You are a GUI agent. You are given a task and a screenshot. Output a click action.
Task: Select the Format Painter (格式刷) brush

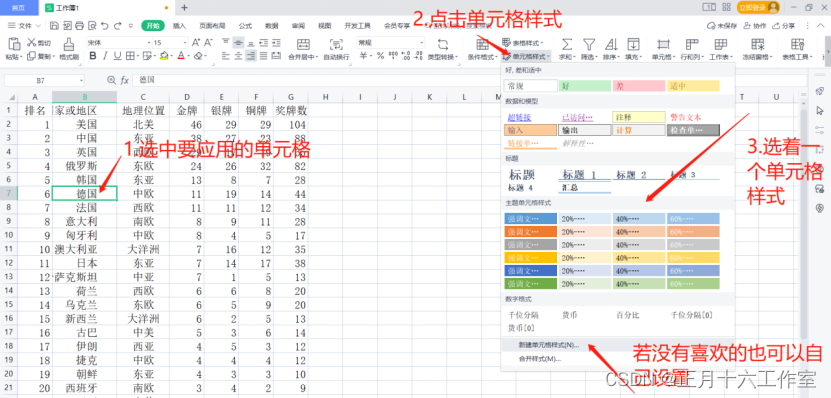[x=68, y=44]
